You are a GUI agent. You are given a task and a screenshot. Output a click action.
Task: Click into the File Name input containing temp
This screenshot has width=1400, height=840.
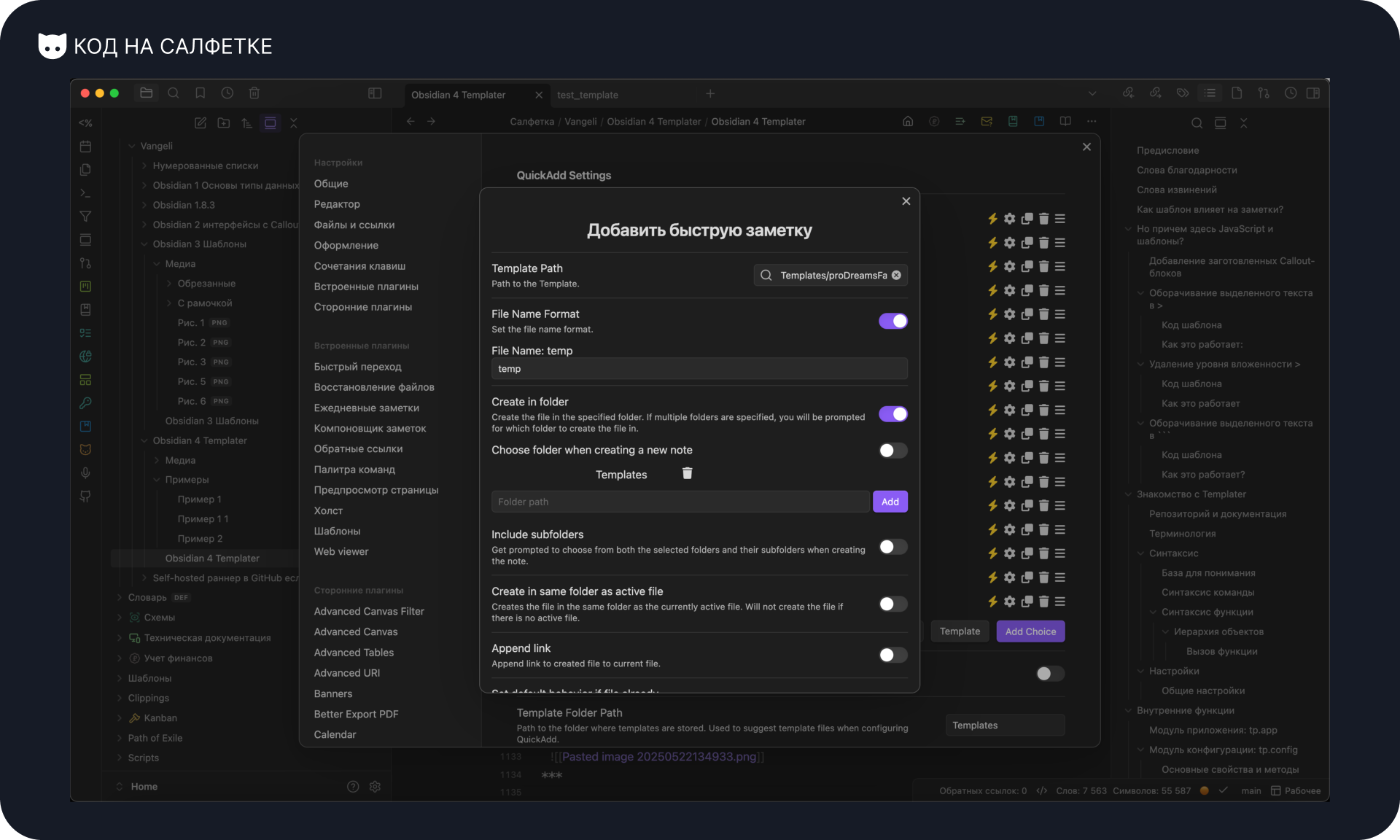699,369
